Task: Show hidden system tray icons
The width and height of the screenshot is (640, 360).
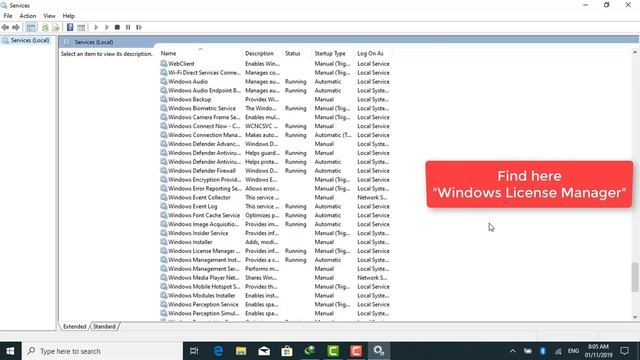Action: click(x=513, y=351)
